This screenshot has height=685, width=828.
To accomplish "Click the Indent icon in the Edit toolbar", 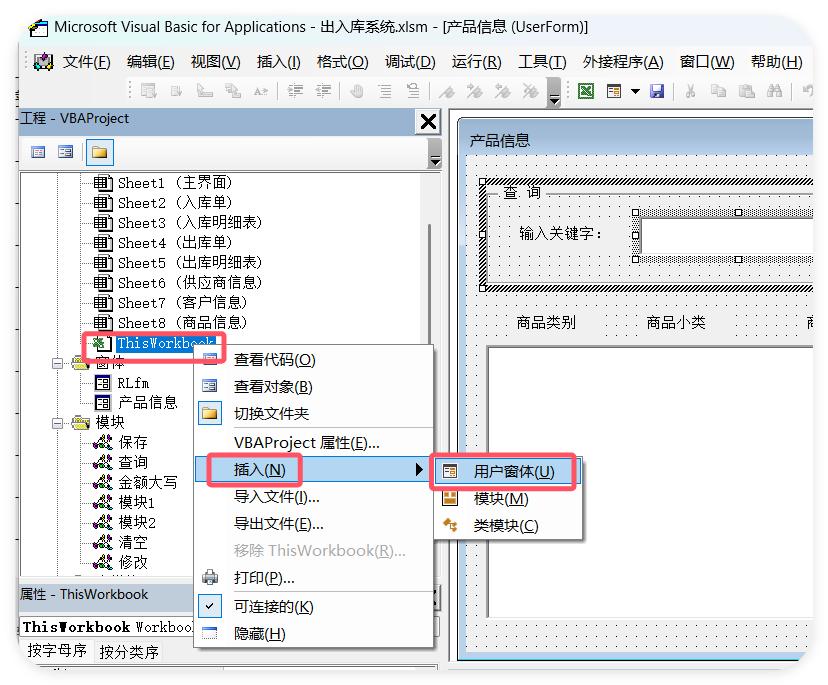I will pos(295,91).
